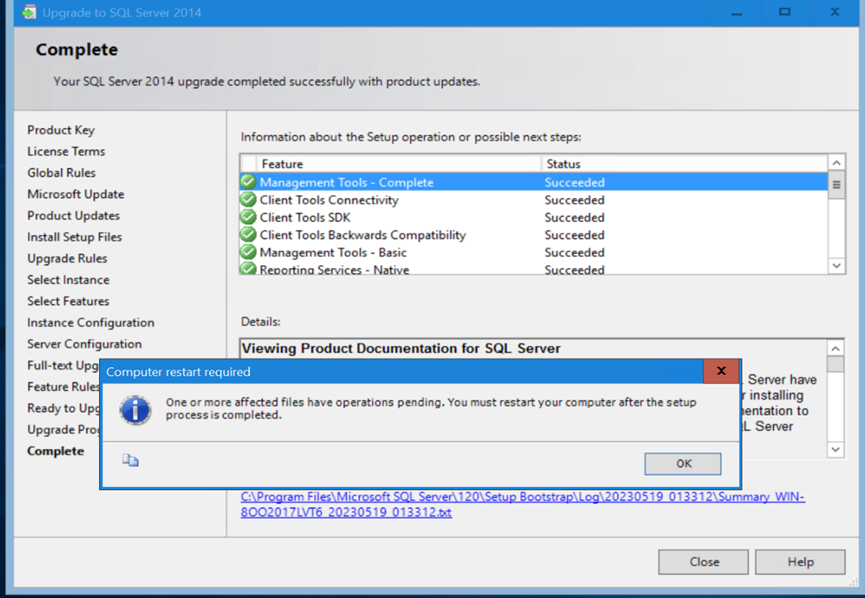Close the Computer restart required dialog
The image size is (865, 598).
click(x=720, y=371)
